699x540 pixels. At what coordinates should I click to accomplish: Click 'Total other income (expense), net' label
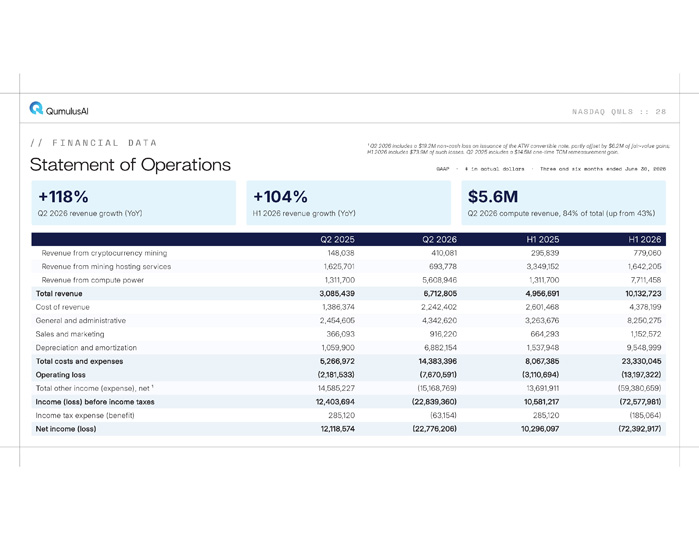(95, 388)
